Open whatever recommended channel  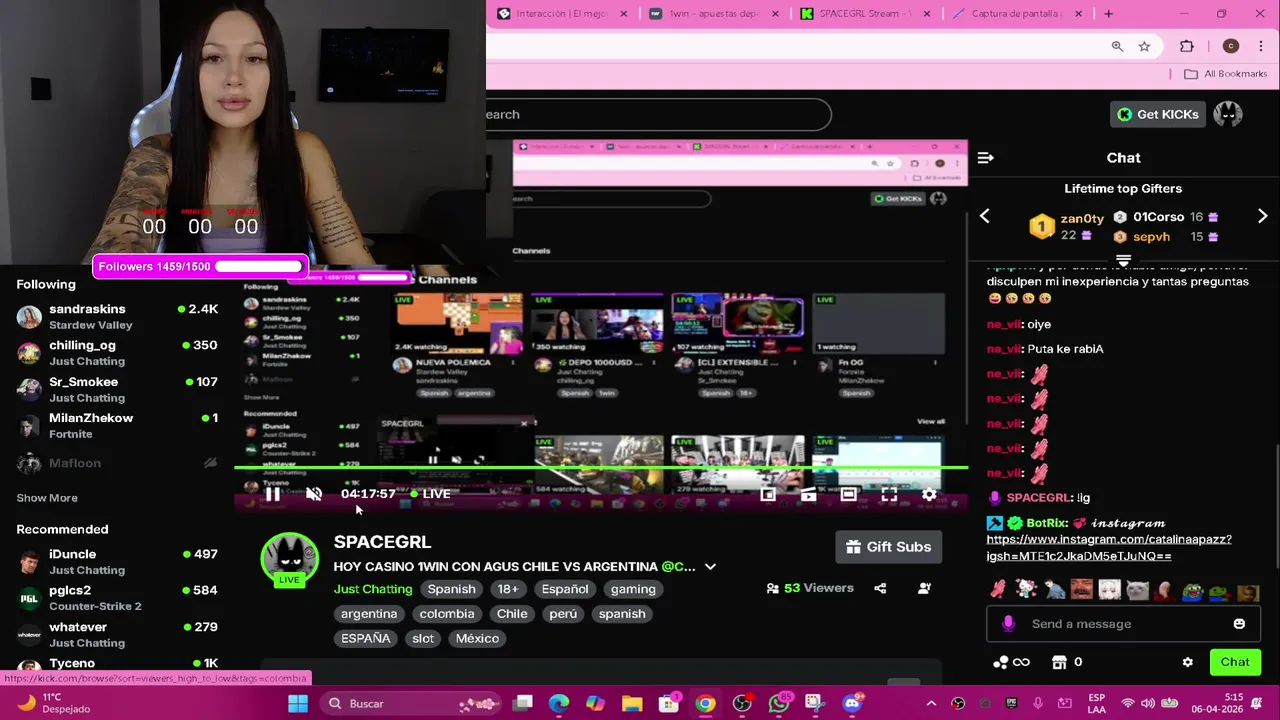point(117,635)
